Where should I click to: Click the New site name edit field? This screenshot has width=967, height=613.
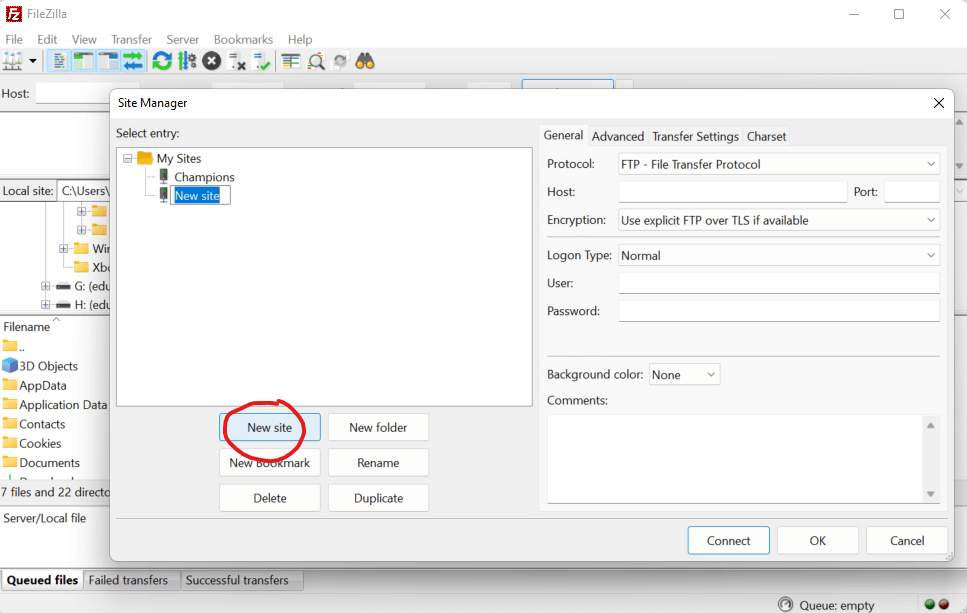click(200, 195)
